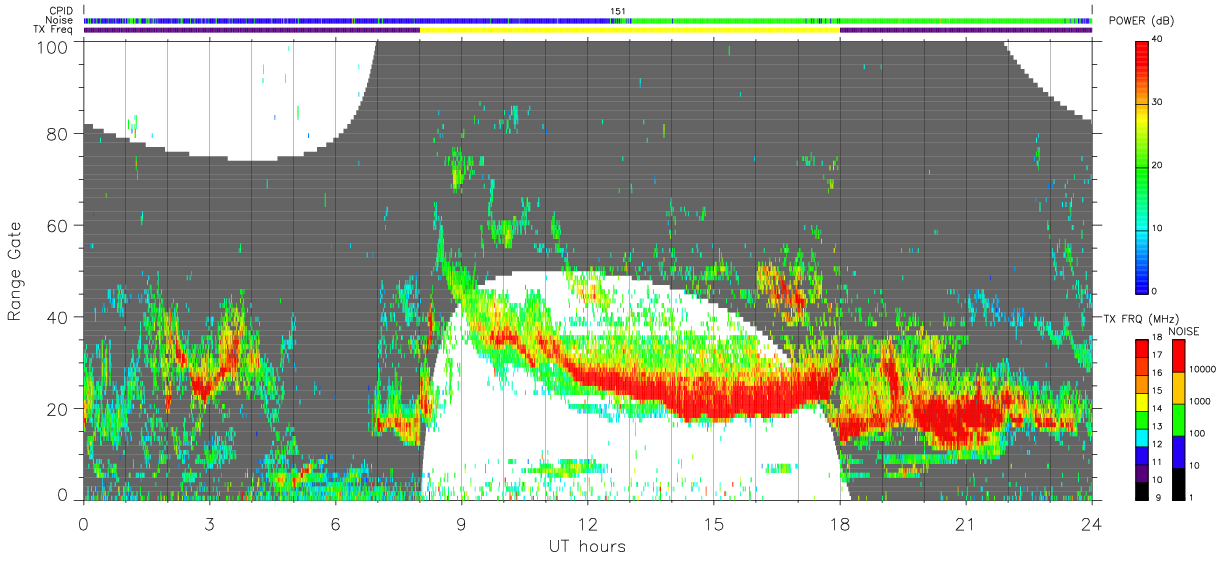Click the "60" tick on the Range Gate axis
The height and width of the screenshot is (567, 1228).
click(59, 226)
